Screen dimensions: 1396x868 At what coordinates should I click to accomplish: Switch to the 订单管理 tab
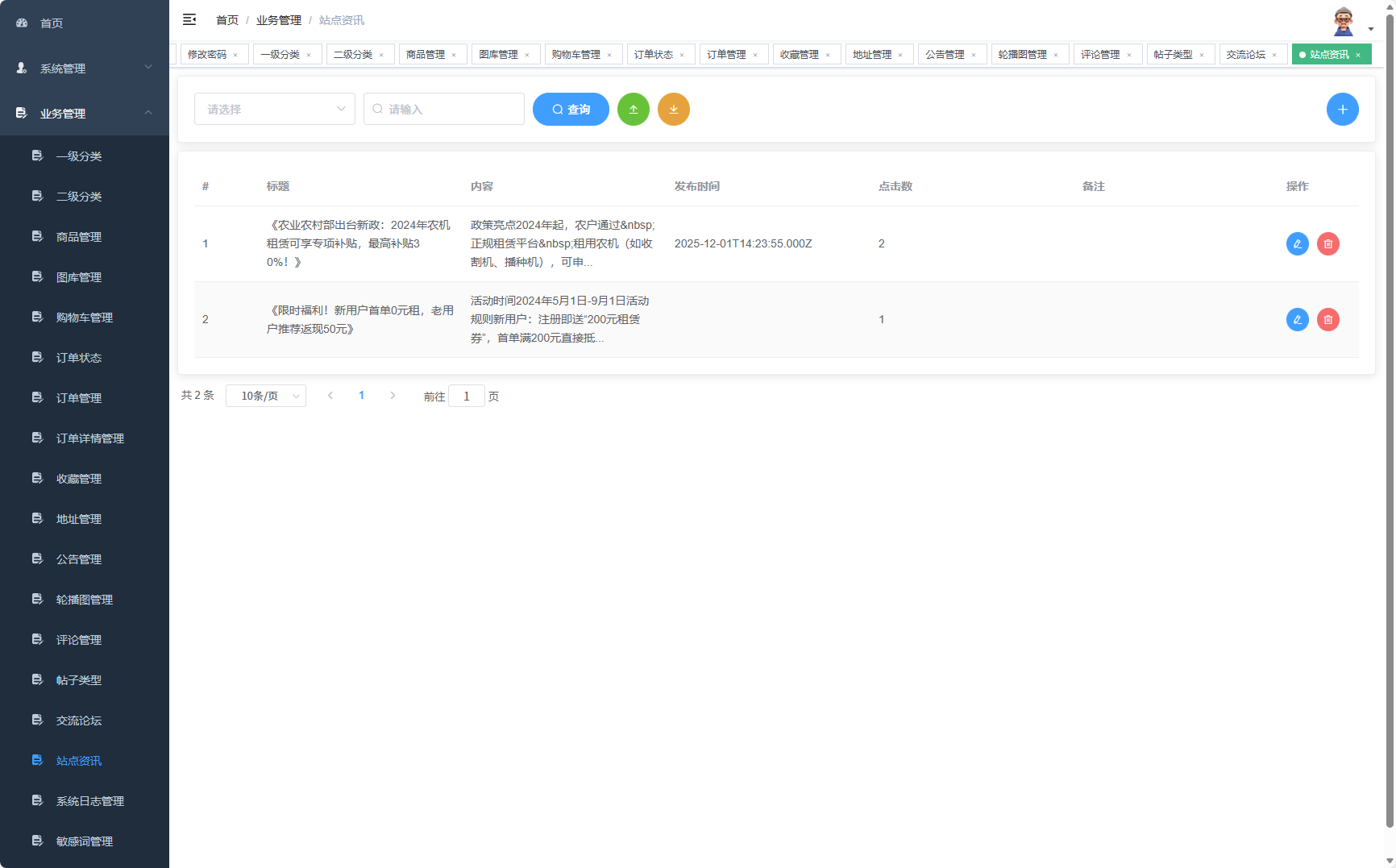pyautogui.click(x=728, y=54)
